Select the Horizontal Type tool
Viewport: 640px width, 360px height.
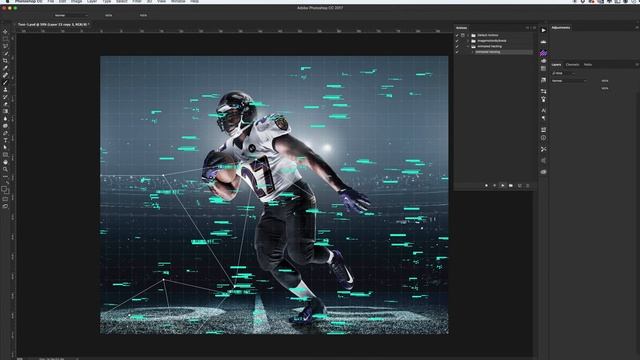tap(5, 140)
